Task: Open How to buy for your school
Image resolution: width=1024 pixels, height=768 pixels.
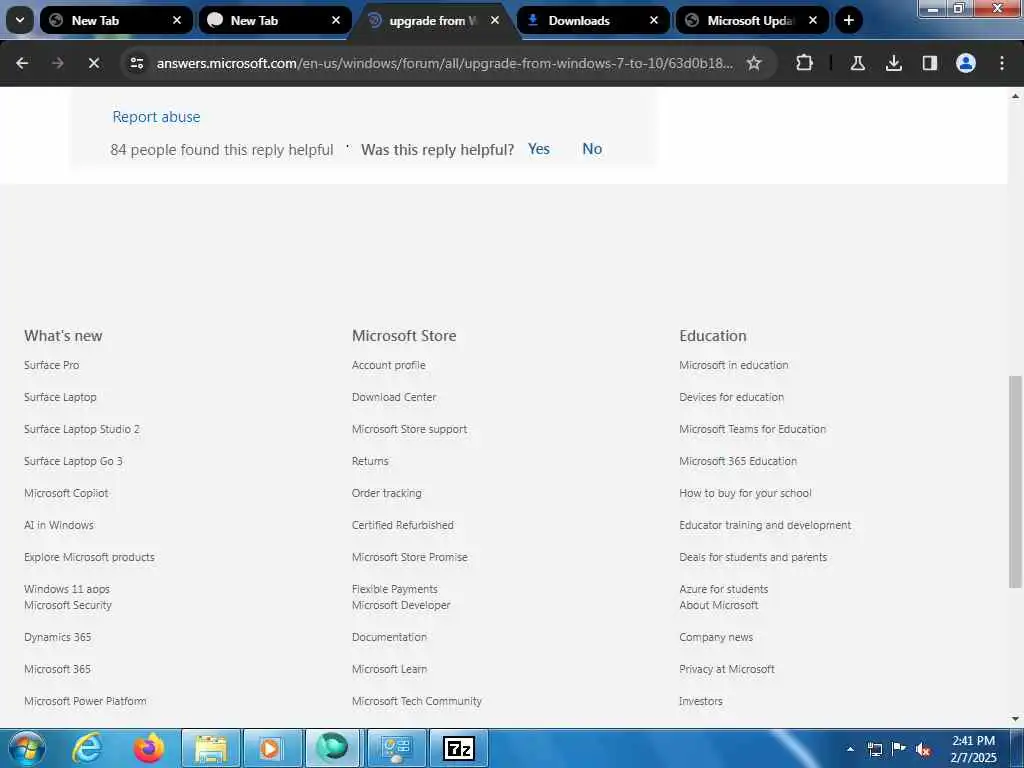Action: tap(745, 493)
